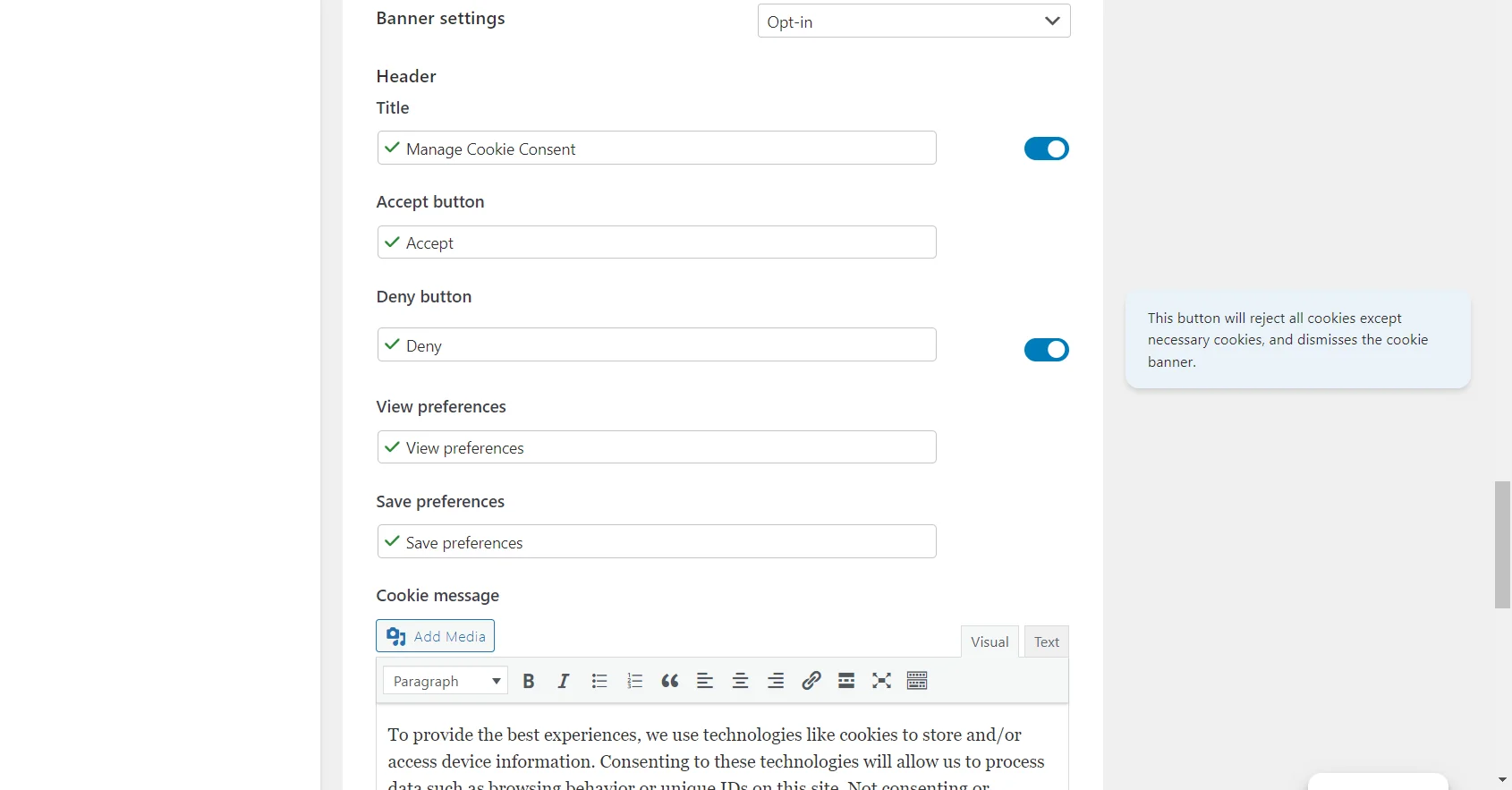Turn off the Deny button toggle
The height and width of the screenshot is (790, 1512).
coord(1046,350)
